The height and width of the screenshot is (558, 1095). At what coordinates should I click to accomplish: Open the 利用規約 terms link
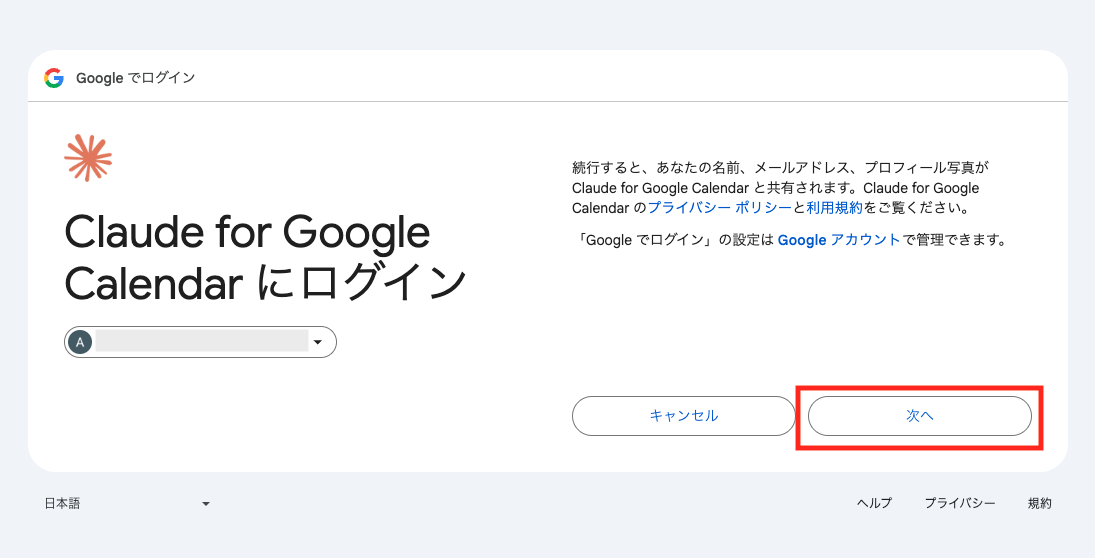tap(835, 207)
